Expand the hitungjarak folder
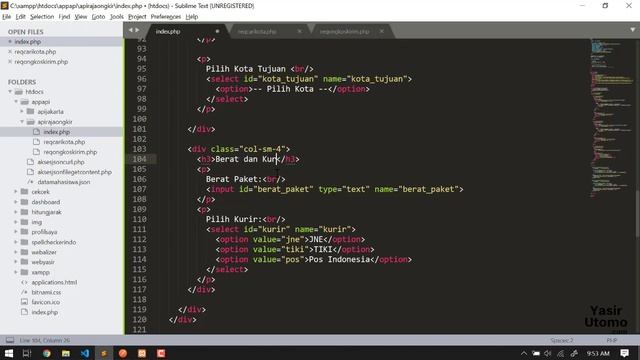Viewport: 640px width, 360px height. coord(16,212)
